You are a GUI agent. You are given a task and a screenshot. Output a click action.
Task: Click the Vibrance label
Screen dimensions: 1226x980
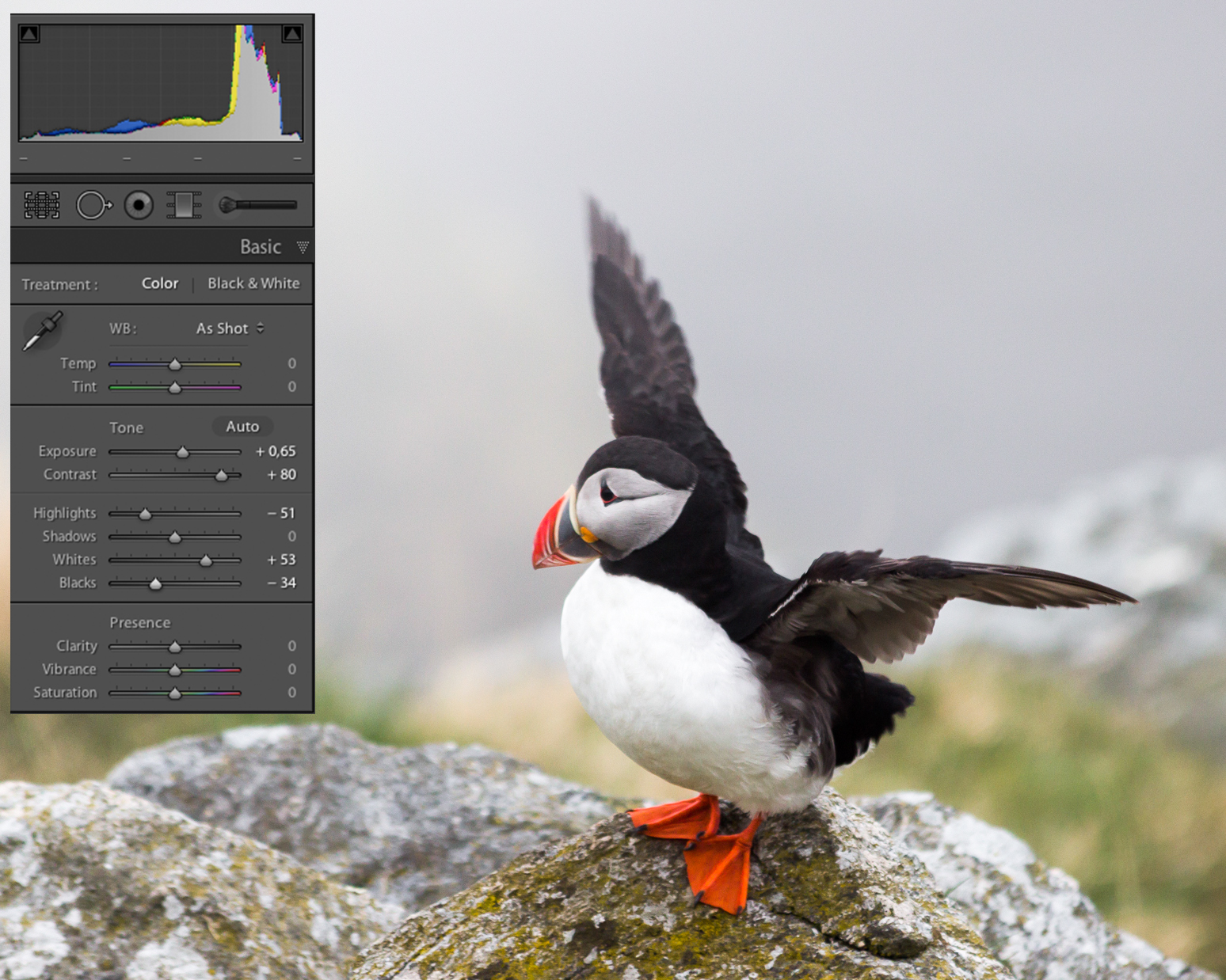pos(69,669)
